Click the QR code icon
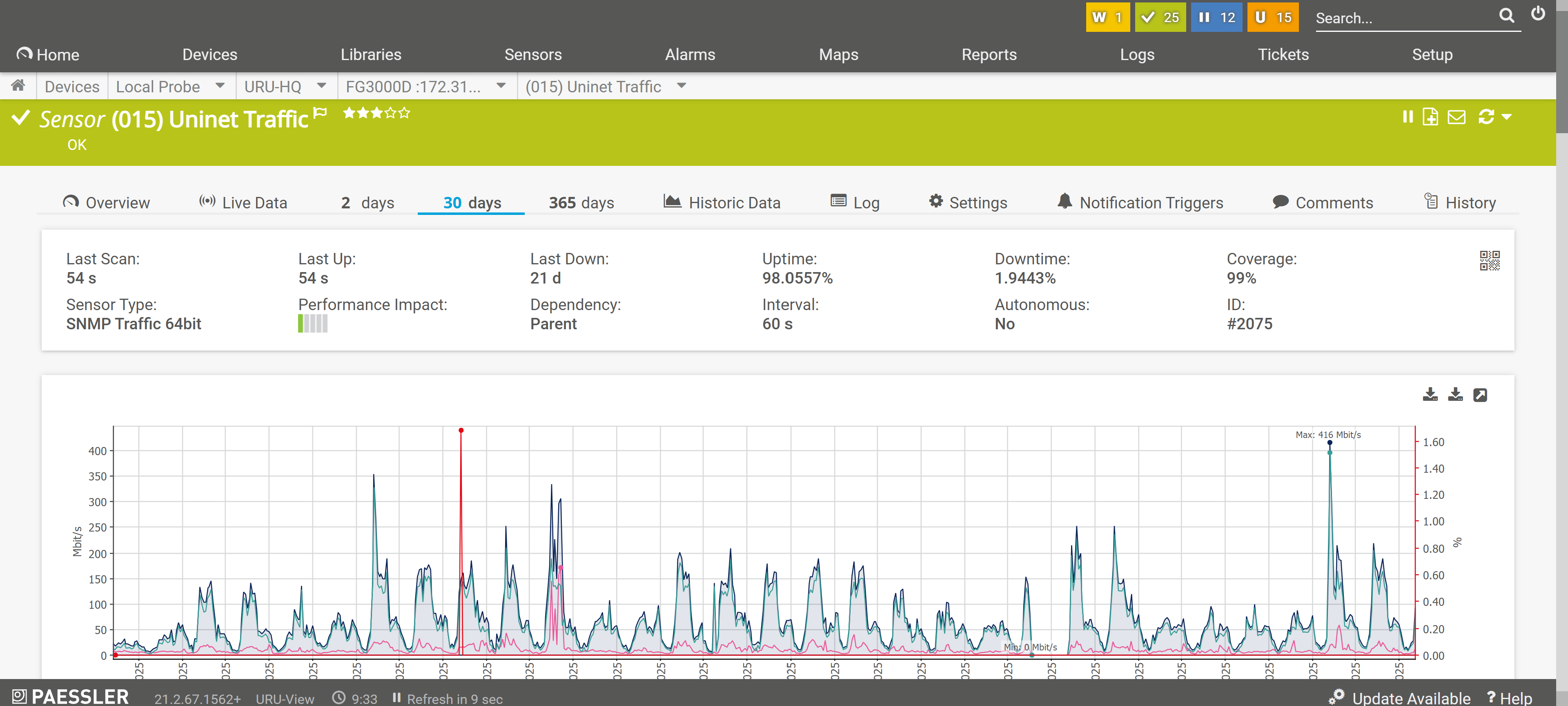The height and width of the screenshot is (706, 1568). click(1490, 261)
